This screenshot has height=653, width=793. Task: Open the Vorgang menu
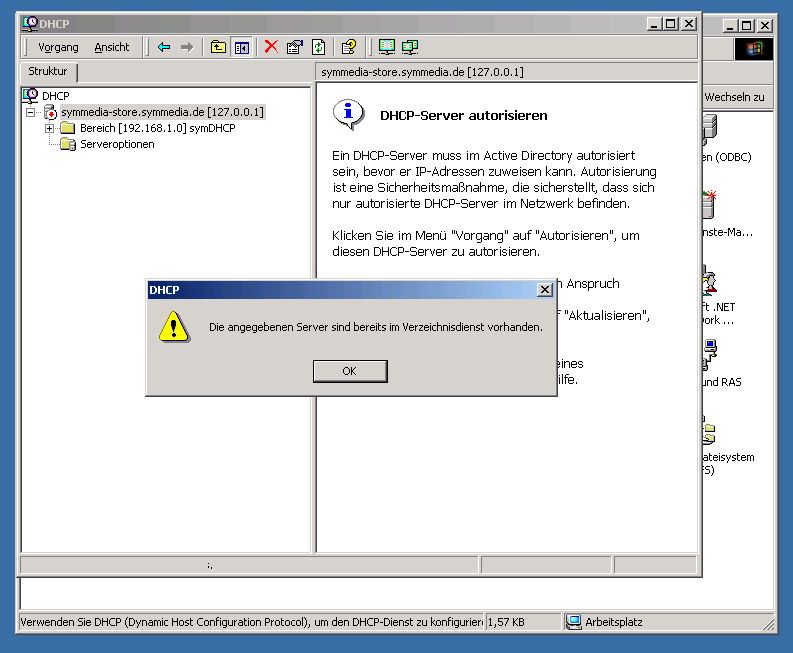click(x=58, y=47)
